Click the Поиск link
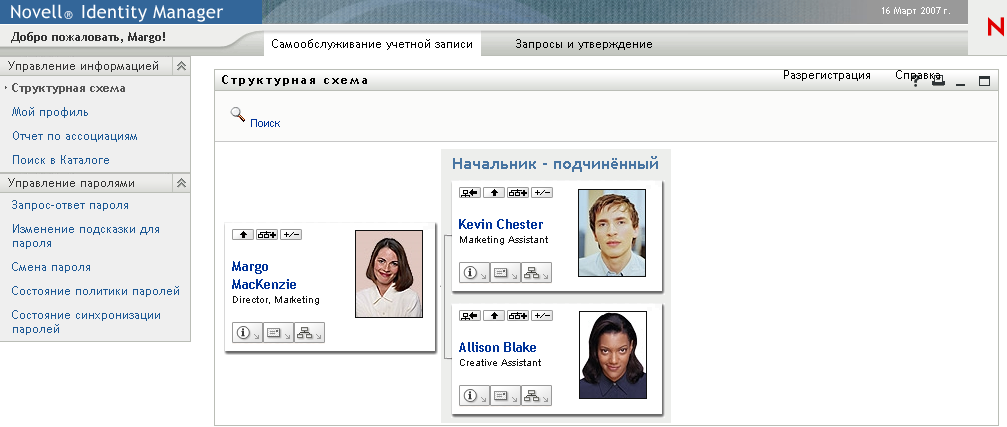Screen dimensions: 1007x427 click(265, 123)
